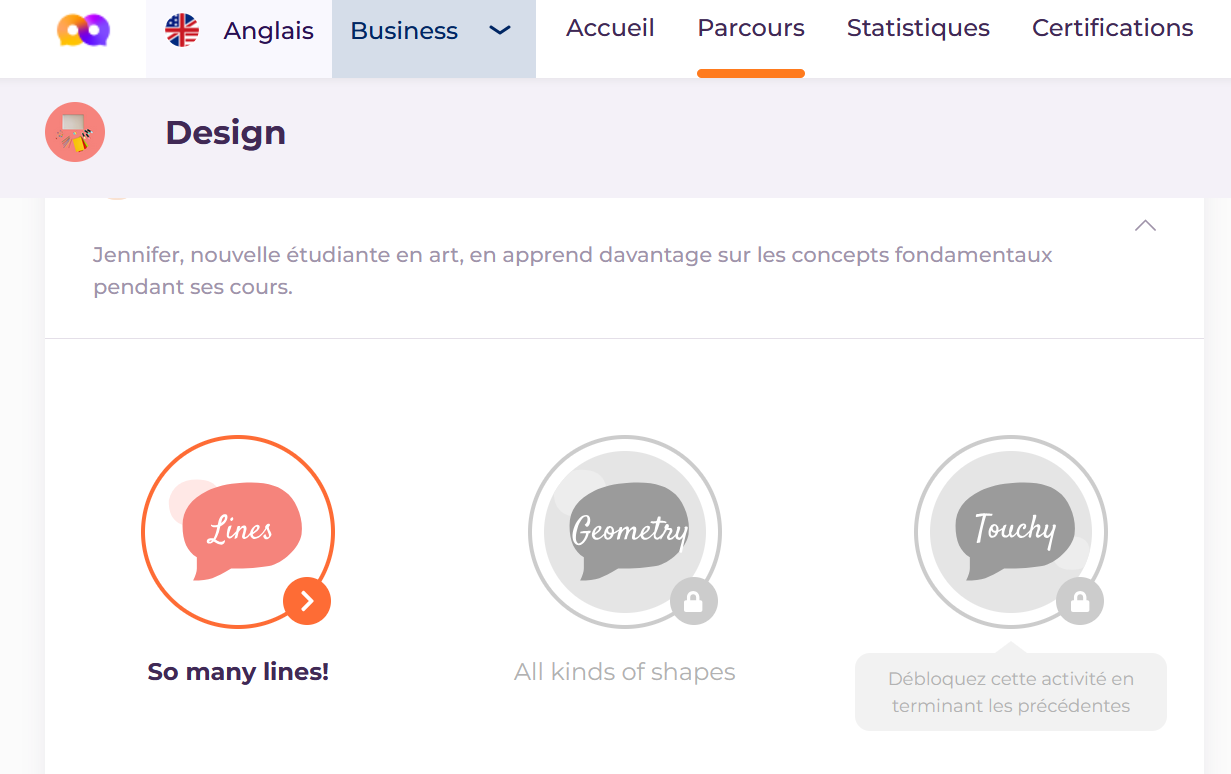The height and width of the screenshot is (774, 1231).
Task: Open the Lines speech bubble activity
Action: coord(238,528)
